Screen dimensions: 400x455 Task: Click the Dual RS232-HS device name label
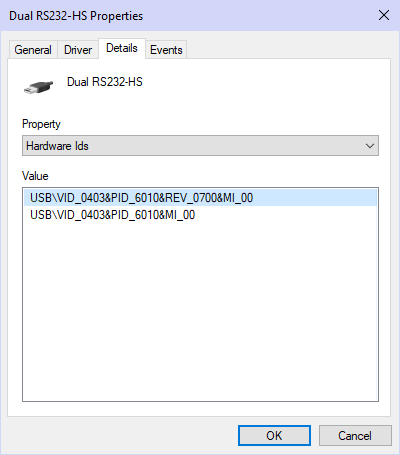[105, 82]
